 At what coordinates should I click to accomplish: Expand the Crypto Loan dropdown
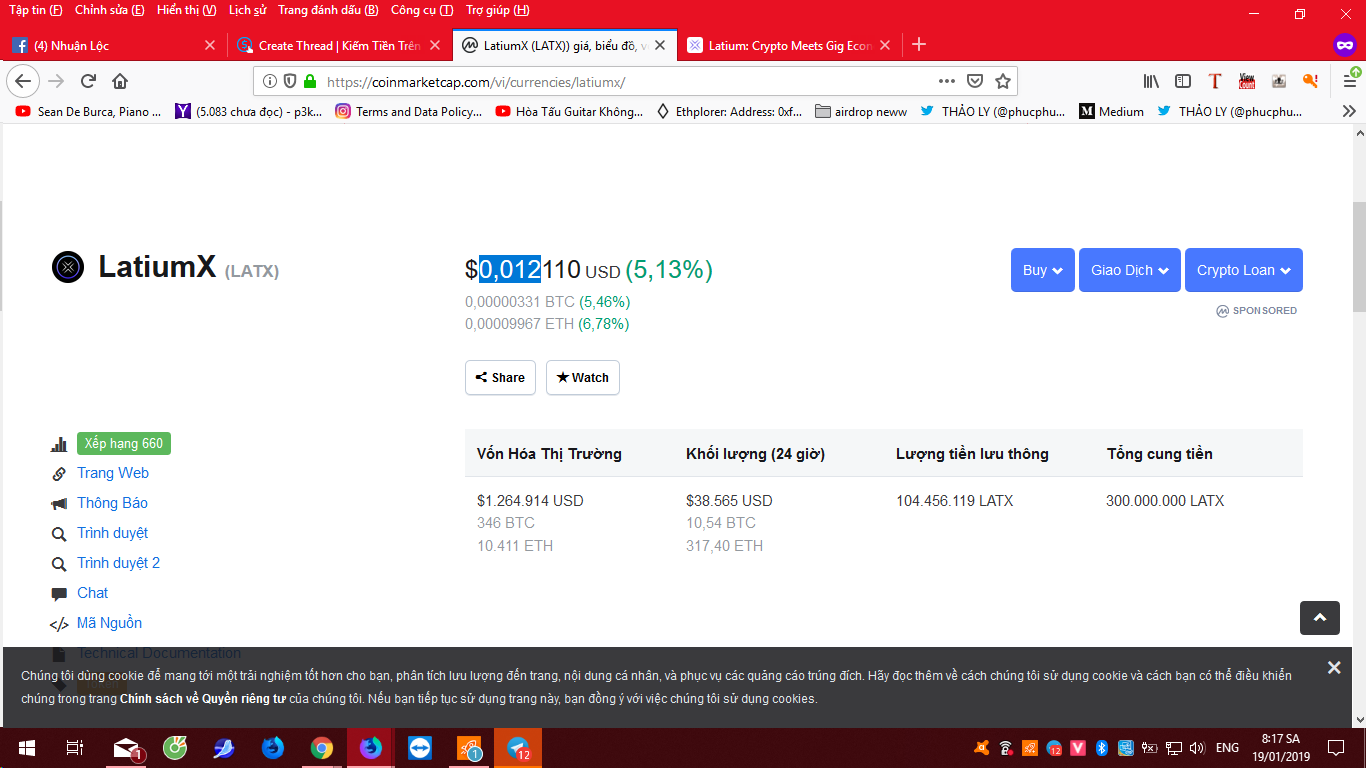[x=1244, y=270]
